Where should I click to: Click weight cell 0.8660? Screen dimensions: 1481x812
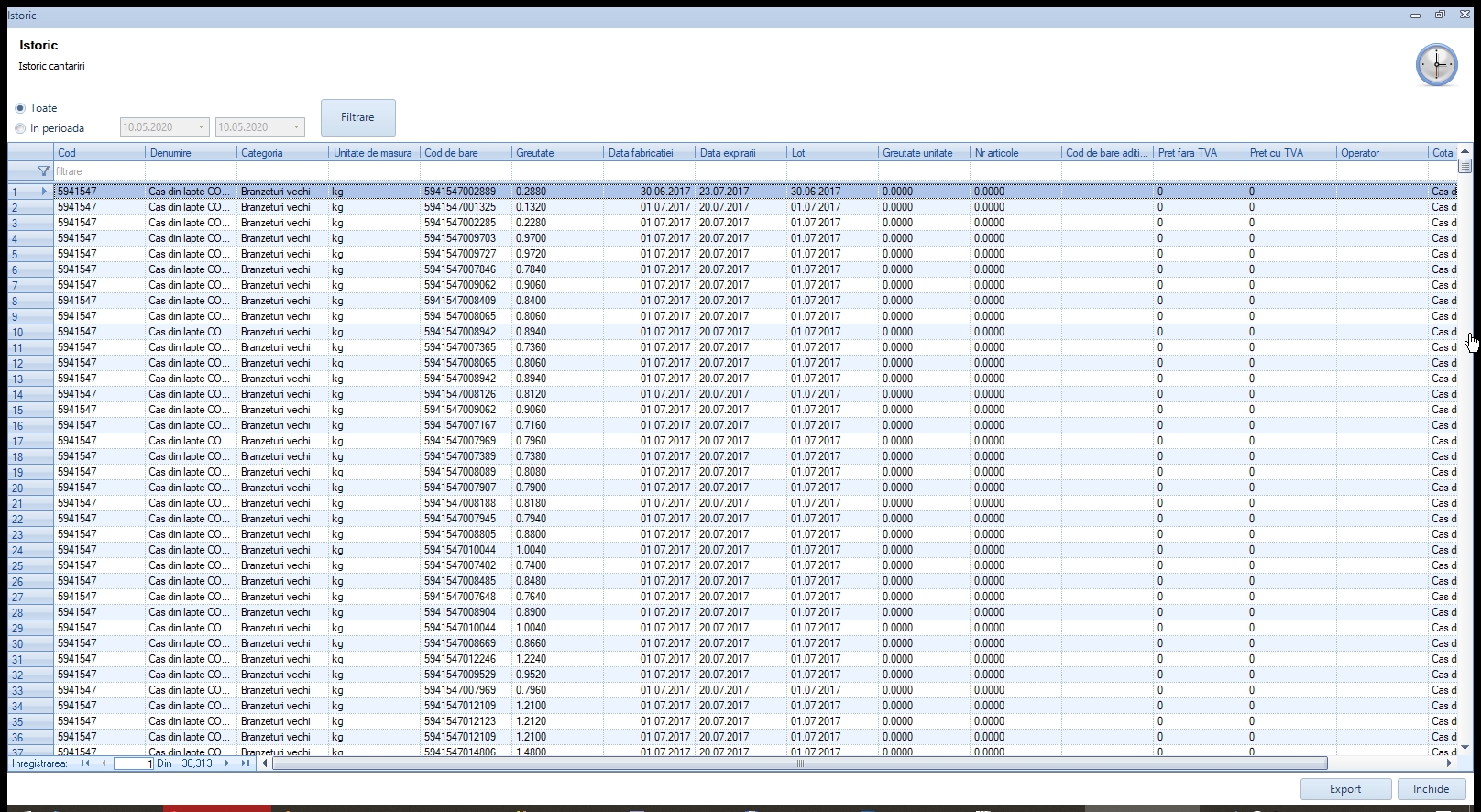pyautogui.click(x=557, y=643)
